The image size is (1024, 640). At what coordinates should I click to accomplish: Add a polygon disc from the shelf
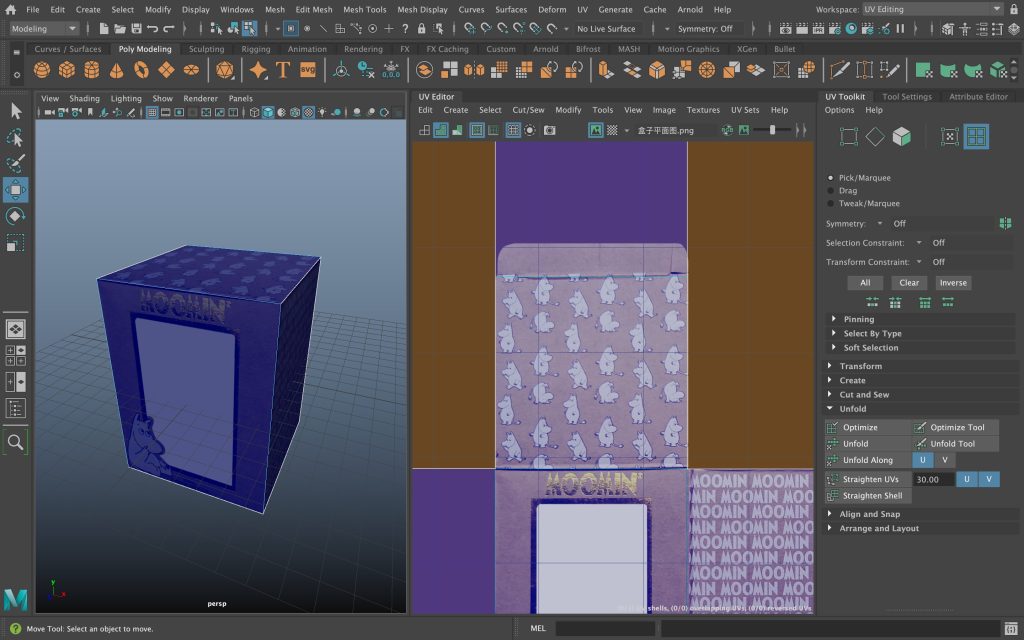pyautogui.click(x=191, y=70)
